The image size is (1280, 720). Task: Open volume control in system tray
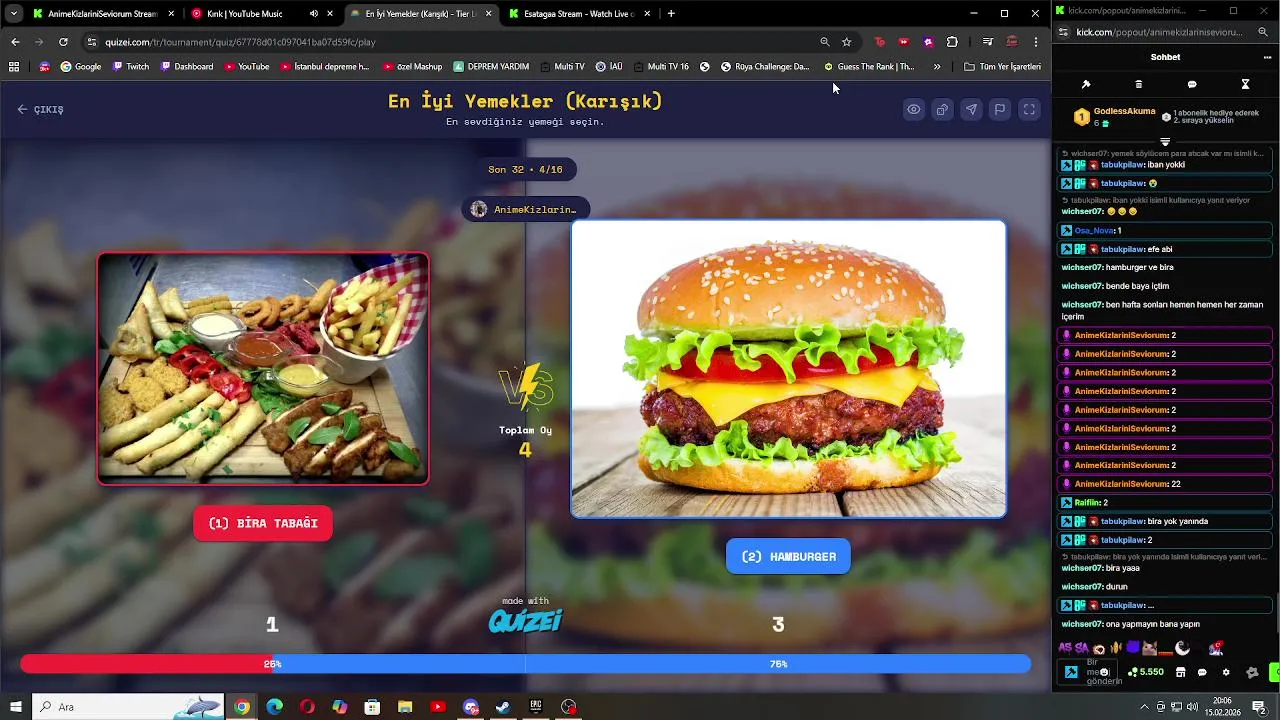click(1193, 707)
